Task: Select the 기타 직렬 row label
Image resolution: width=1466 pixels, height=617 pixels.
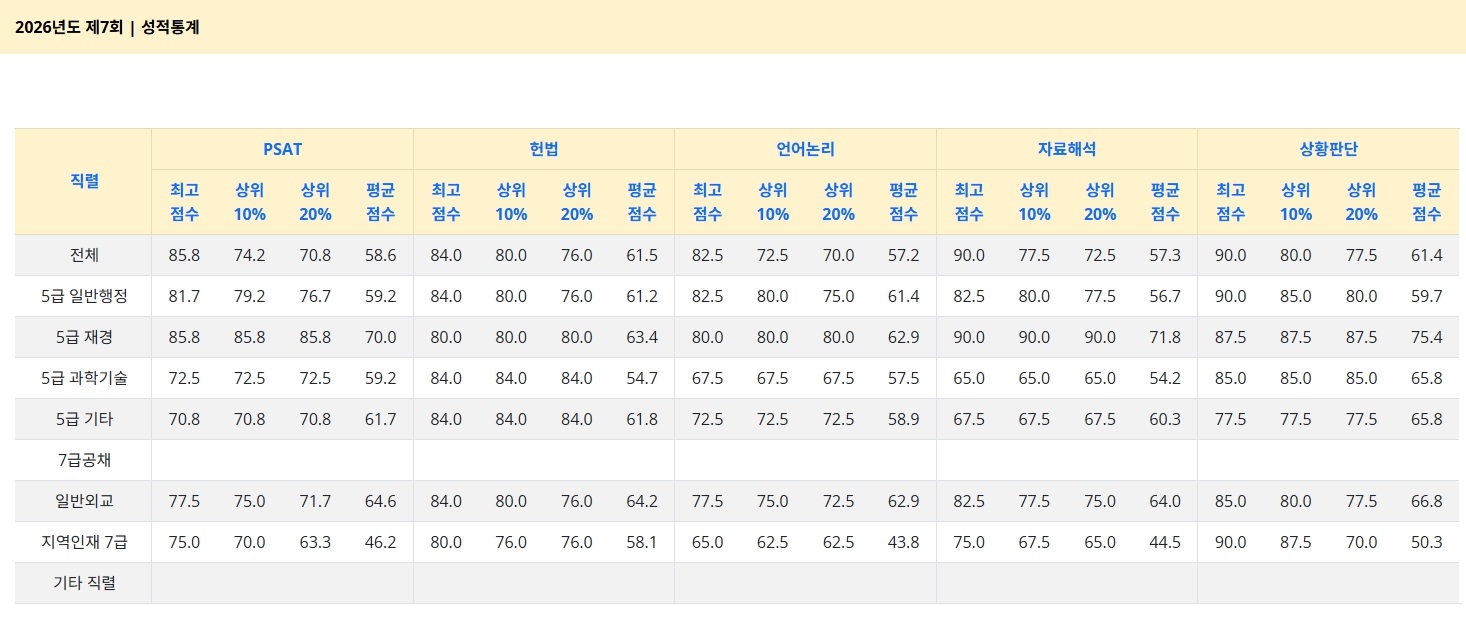Action: pos(84,583)
